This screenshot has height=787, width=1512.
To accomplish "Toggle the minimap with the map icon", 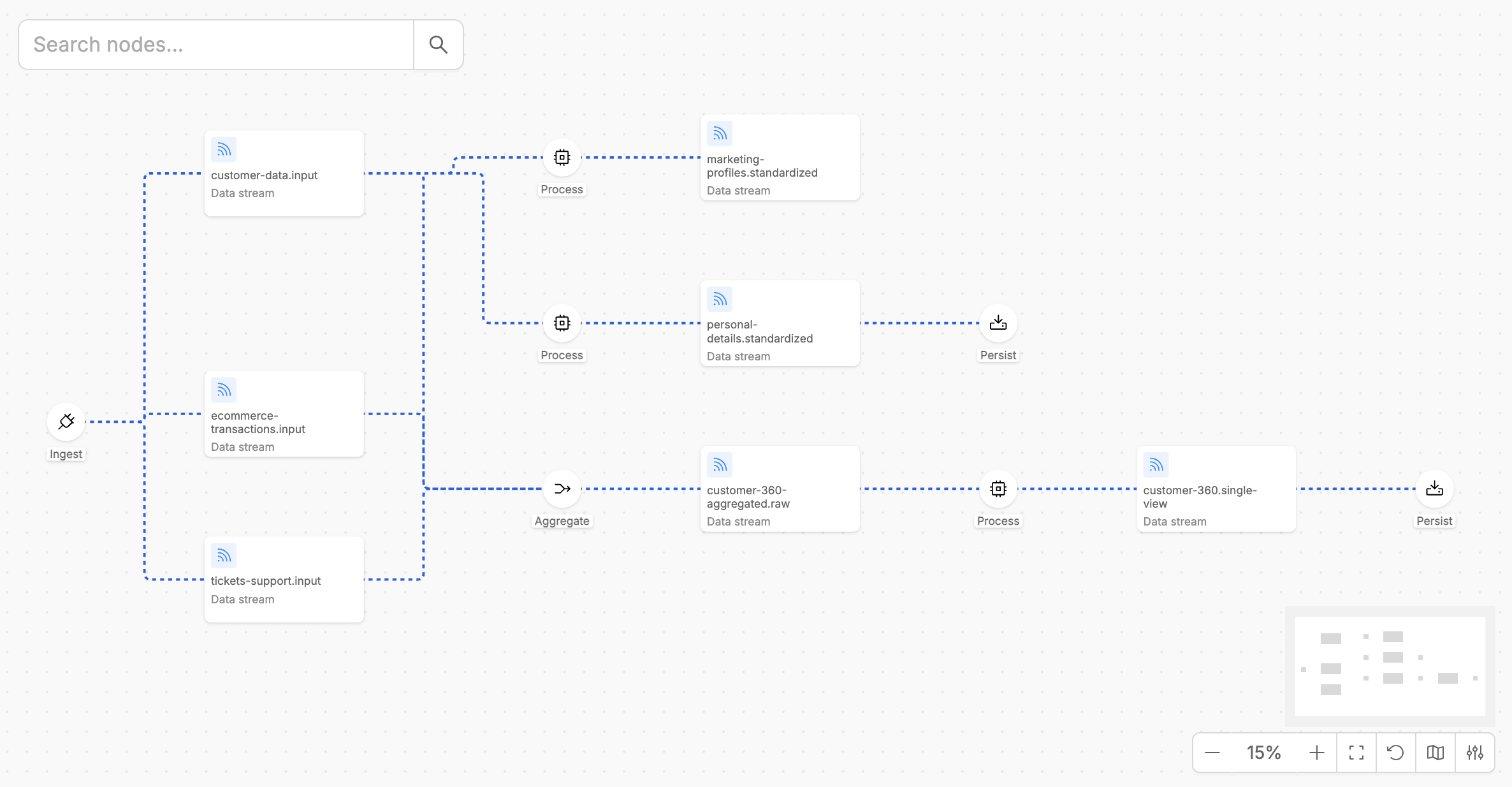I will [x=1436, y=753].
